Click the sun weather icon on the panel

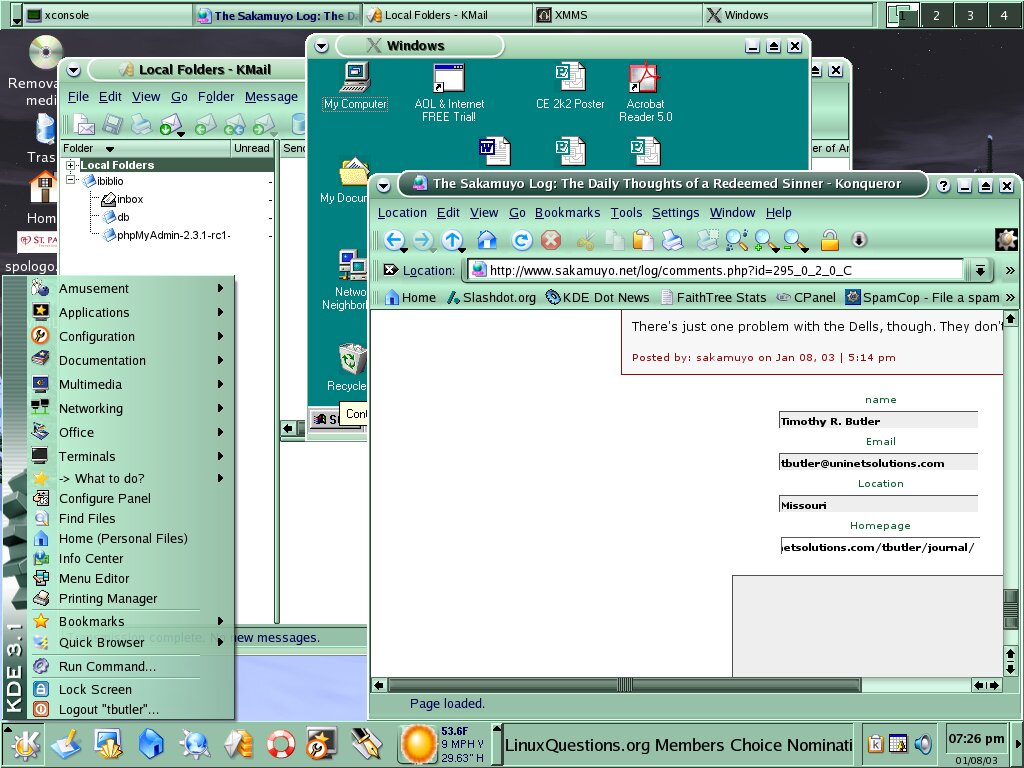(x=418, y=744)
